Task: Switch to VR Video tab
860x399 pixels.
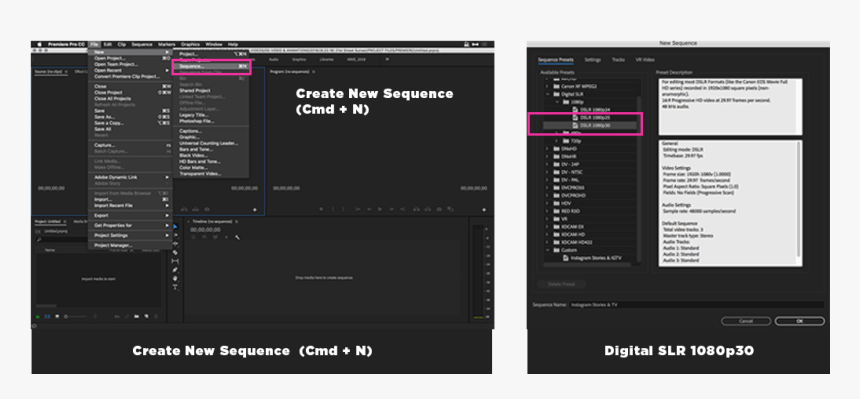Action: [644, 59]
